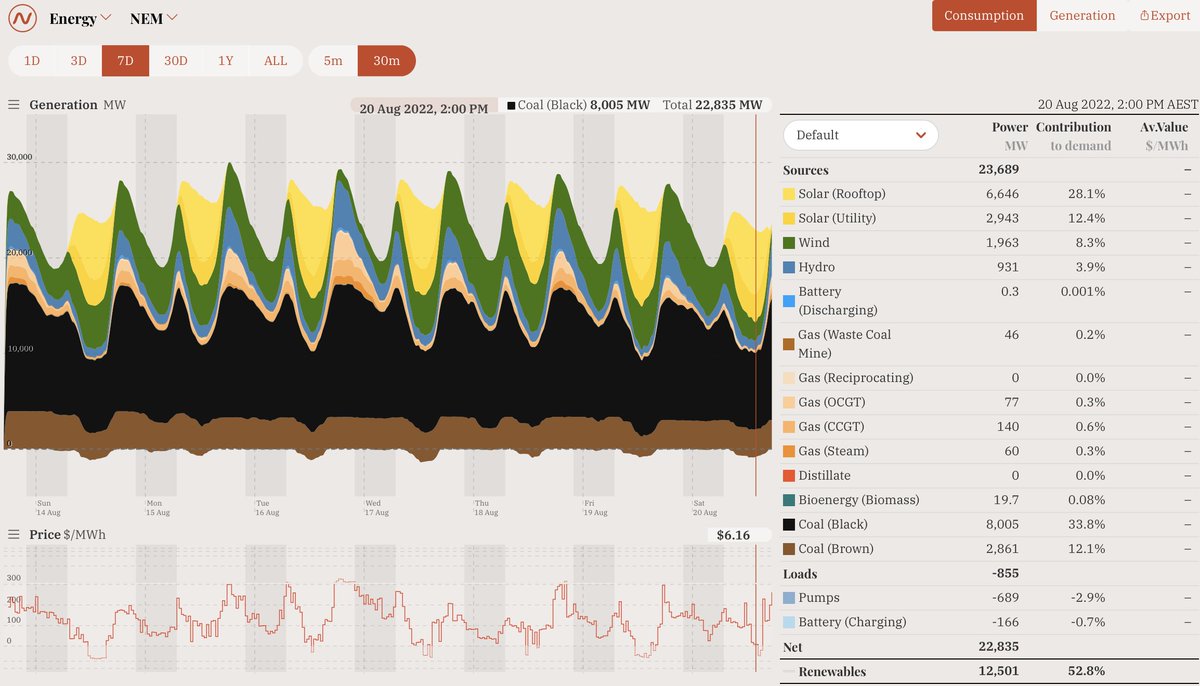Click the Power MW column header
The height and width of the screenshot is (686, 1200).
point(1009,136)
